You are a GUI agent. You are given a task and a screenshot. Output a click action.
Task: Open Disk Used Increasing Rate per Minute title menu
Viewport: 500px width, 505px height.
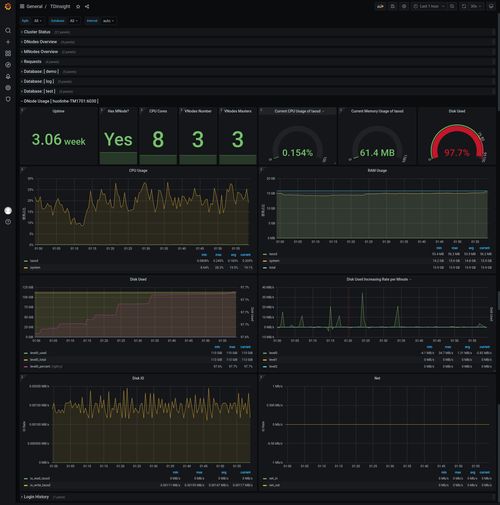pos(377,279)
